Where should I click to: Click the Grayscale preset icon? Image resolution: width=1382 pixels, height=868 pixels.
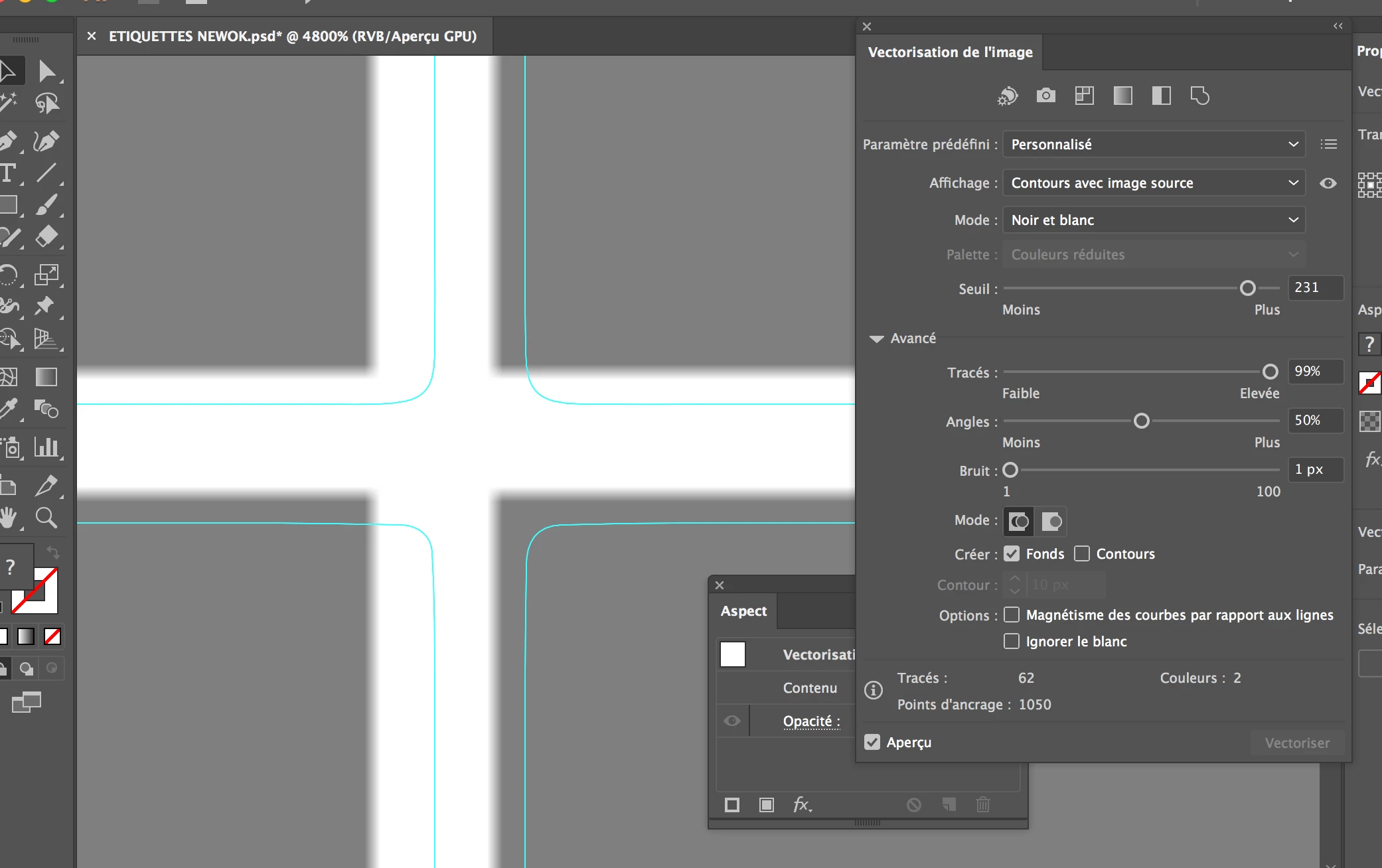coord(1123,96)
